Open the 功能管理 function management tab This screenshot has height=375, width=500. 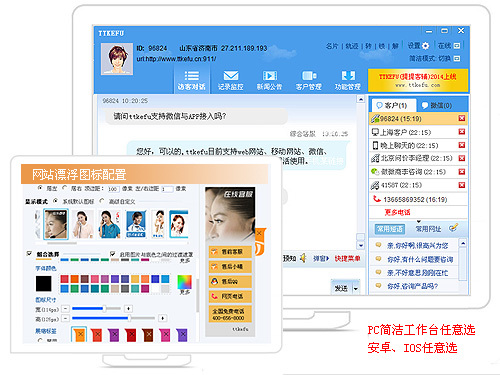(348, 80)
